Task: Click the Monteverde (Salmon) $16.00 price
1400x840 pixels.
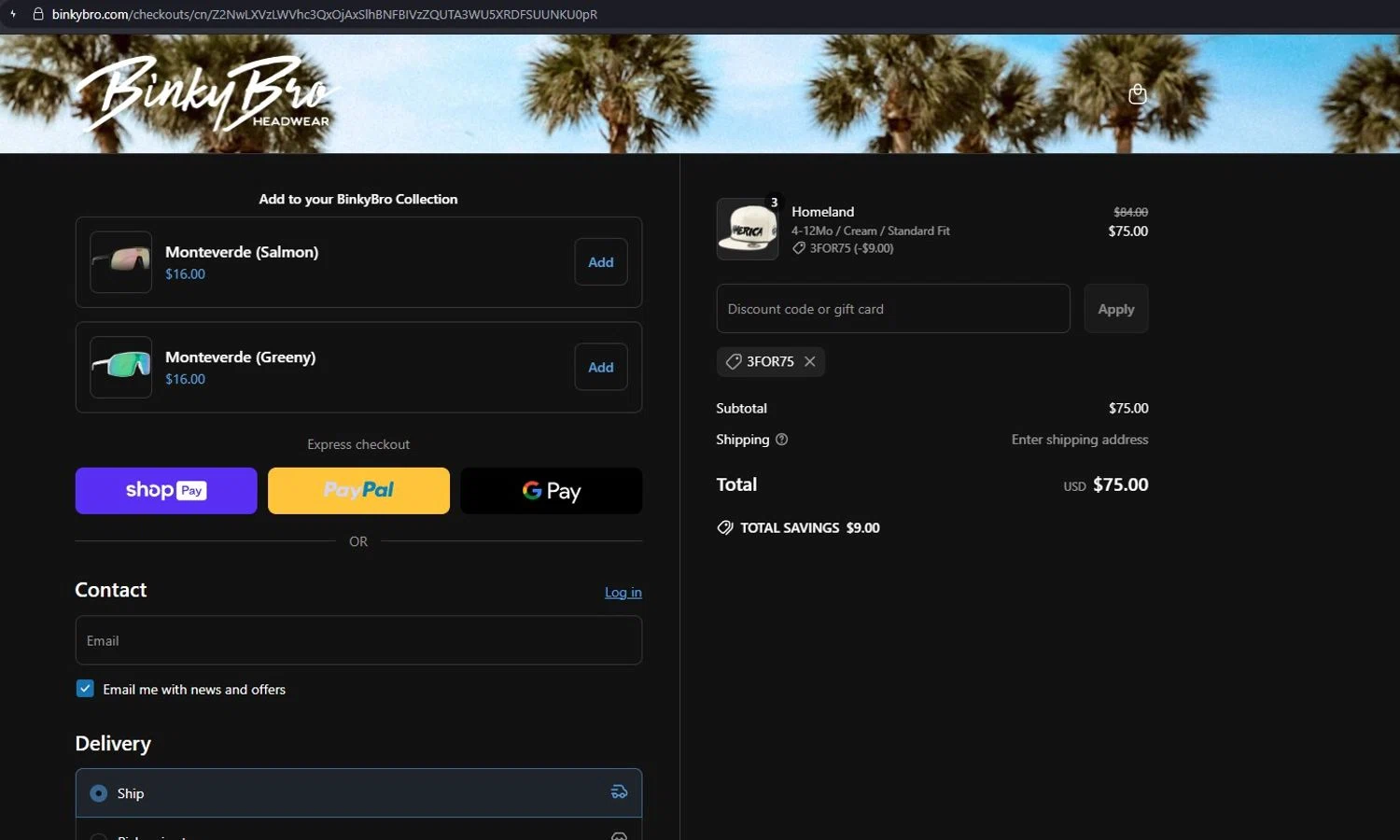Action: (x=185, y=273)
